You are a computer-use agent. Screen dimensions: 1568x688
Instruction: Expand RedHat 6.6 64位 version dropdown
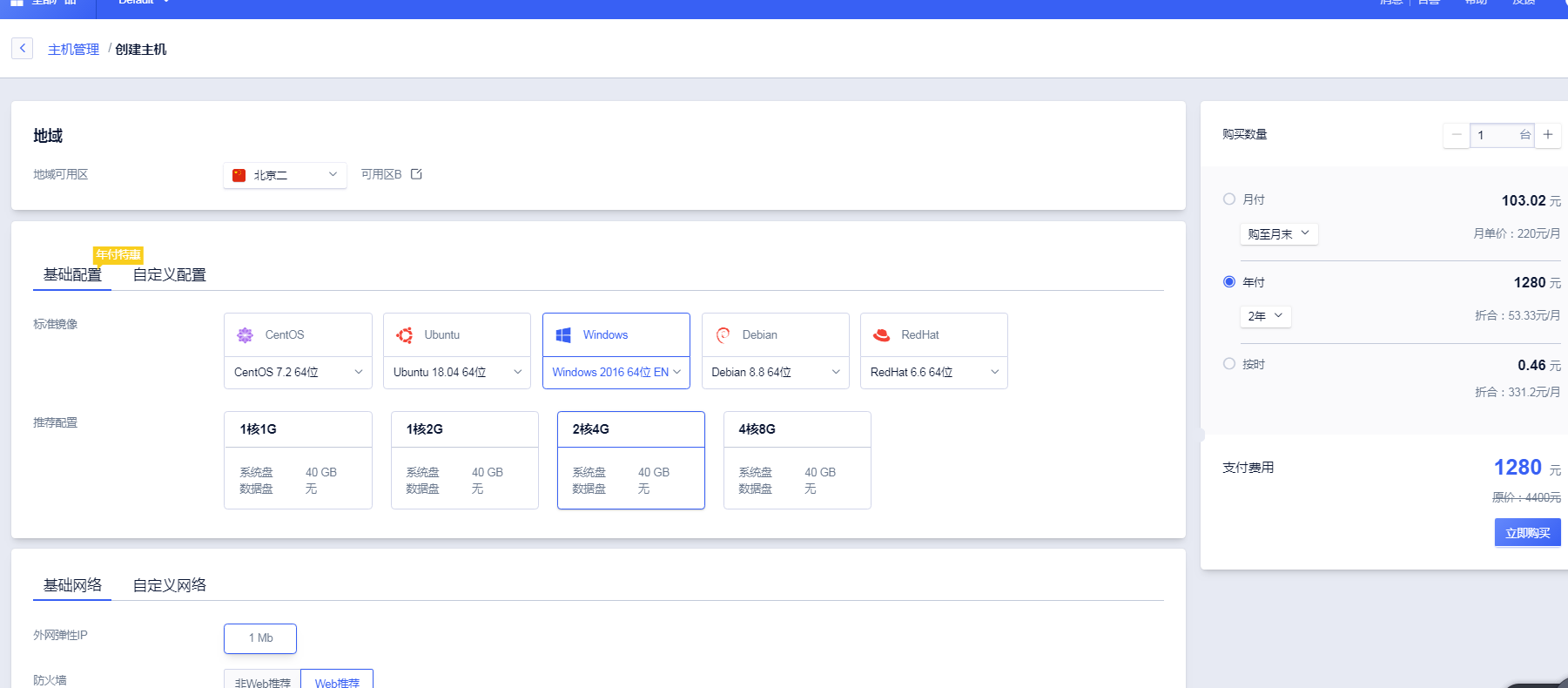pyautogui.click(x=934, y=373)
